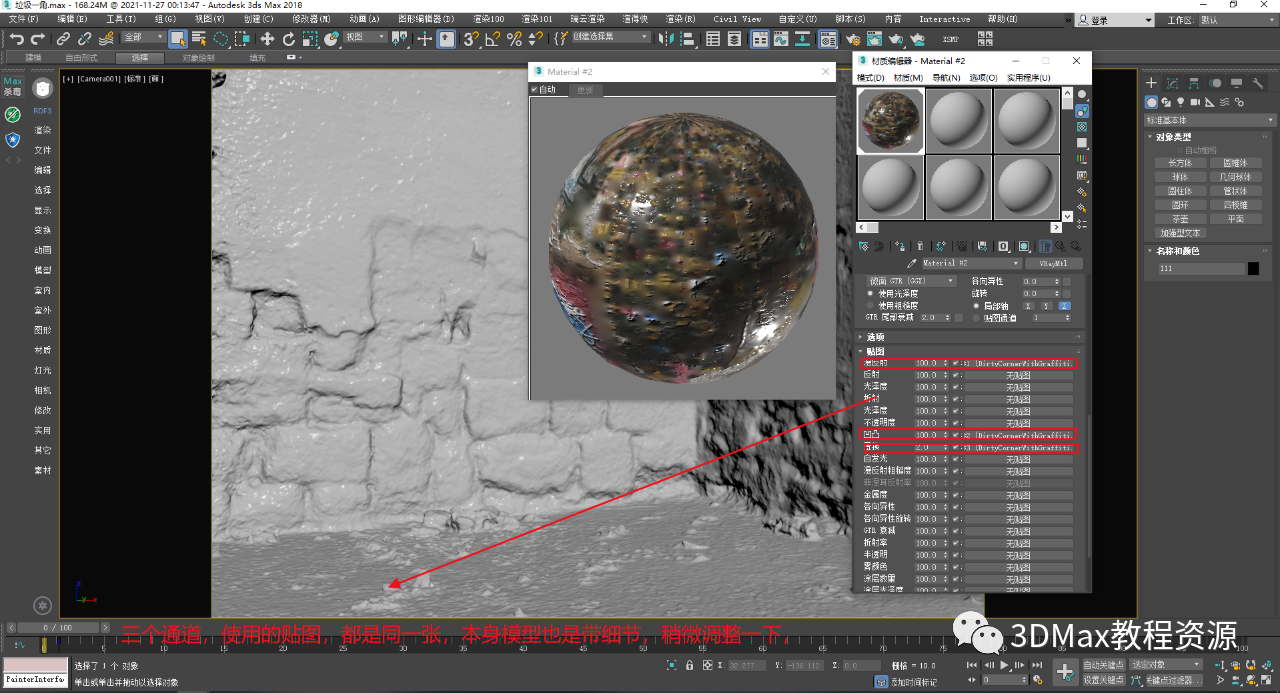This screenshot has height=693, width=1280.
Task: Open the 材质(M) menu in the material editor
Action: coord(908,77)
